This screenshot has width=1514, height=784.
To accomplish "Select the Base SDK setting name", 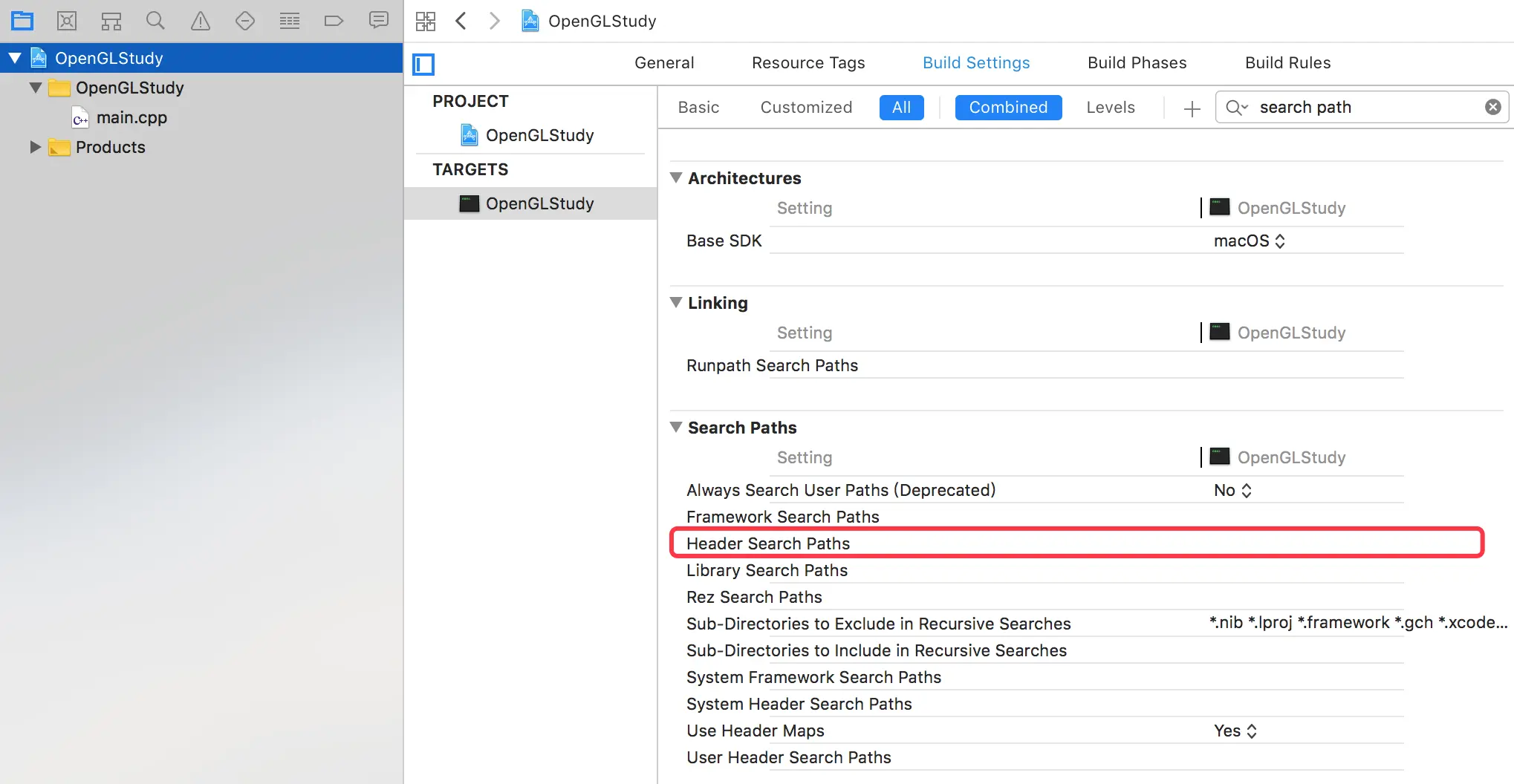I will pos(724,241).
